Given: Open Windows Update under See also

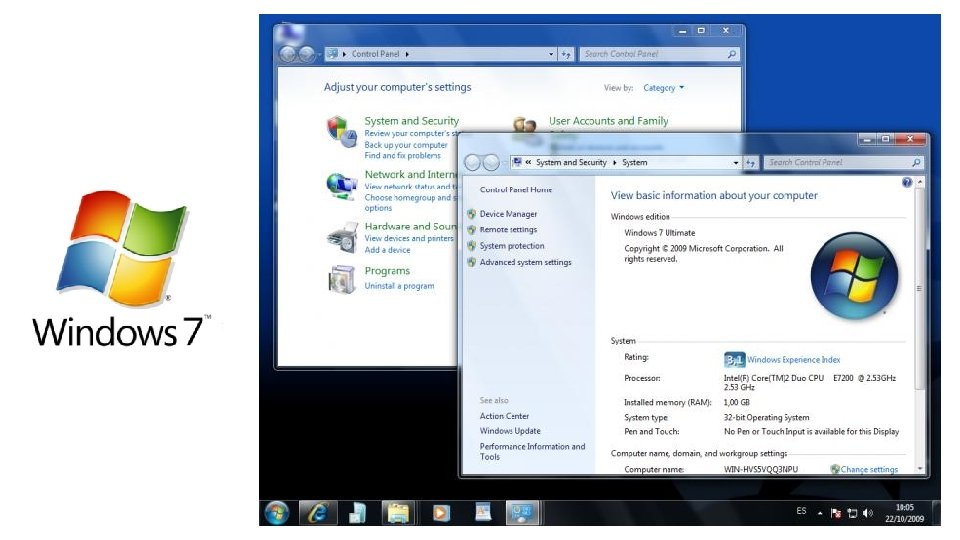Looking at the screenshot, I should point(510,431).
